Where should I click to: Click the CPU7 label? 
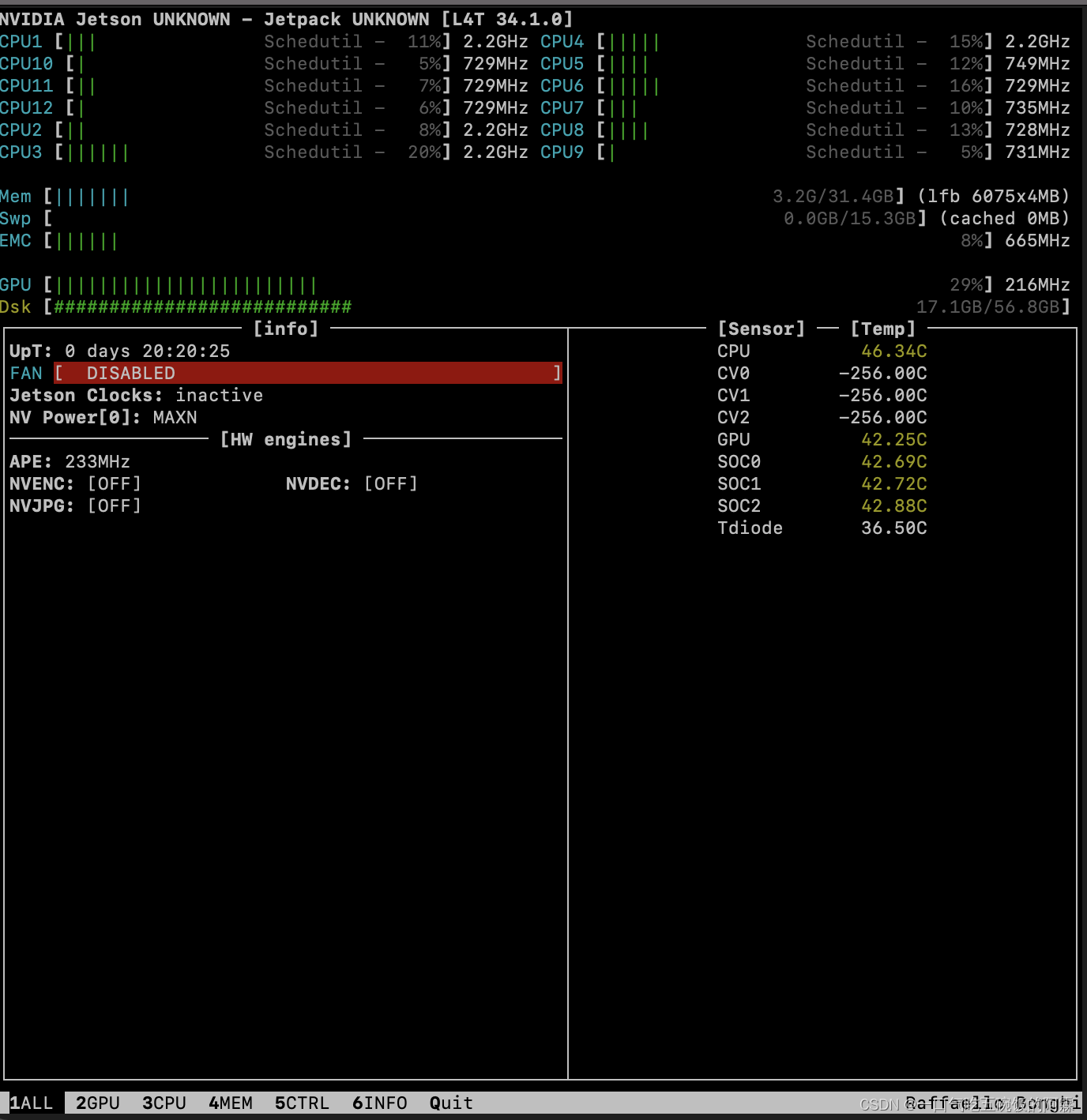click(x=562, y=107)
